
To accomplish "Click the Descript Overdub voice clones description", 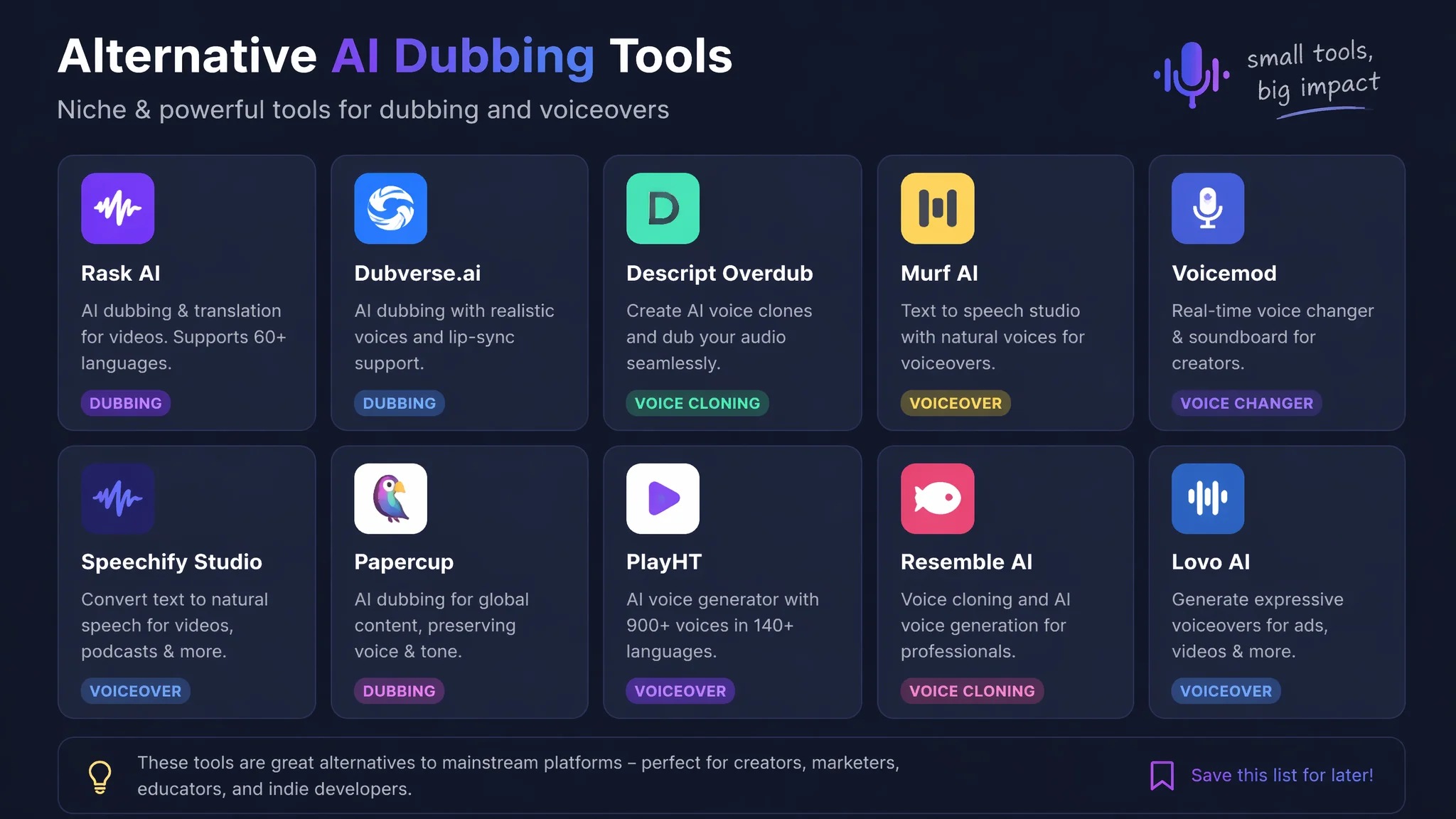I will [x=719, y=337].
